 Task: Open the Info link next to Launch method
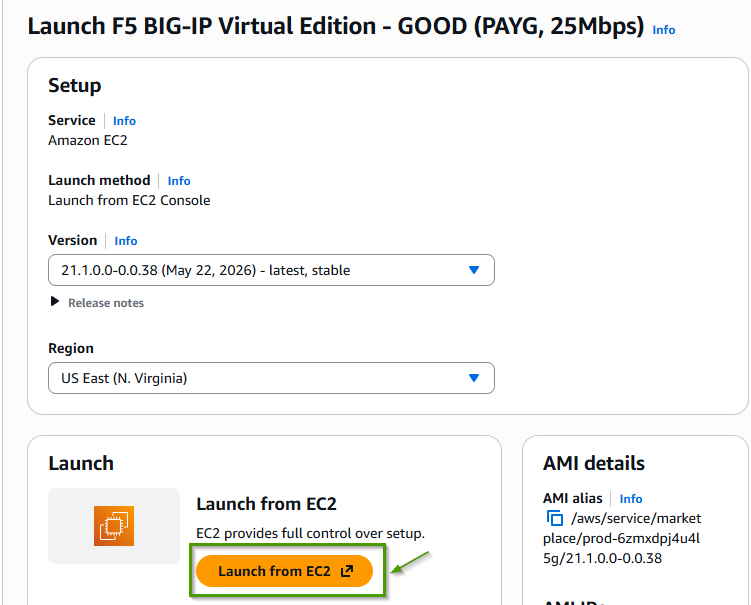(x=179, y=181)
